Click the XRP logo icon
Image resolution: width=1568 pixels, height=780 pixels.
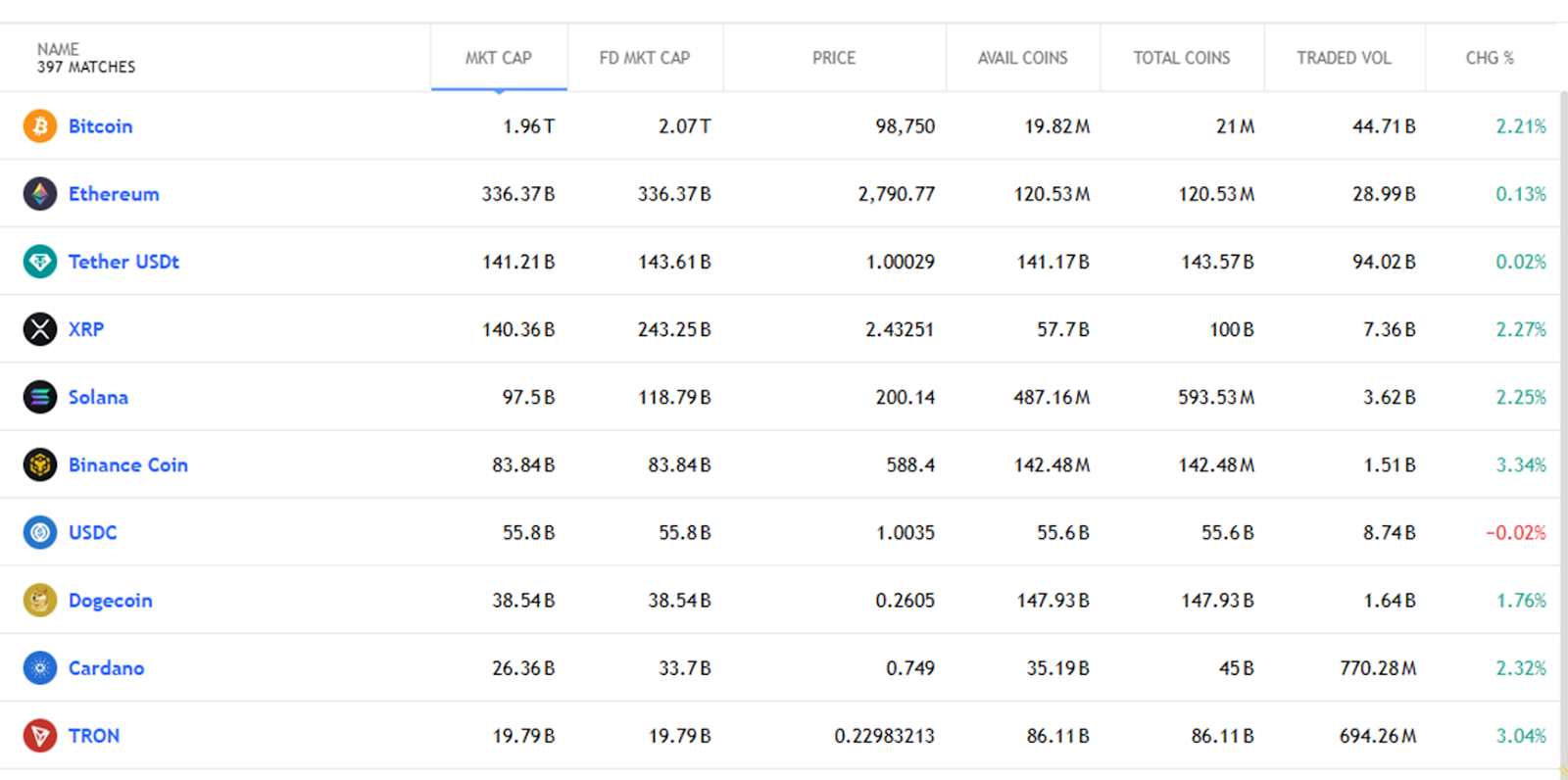40,329
